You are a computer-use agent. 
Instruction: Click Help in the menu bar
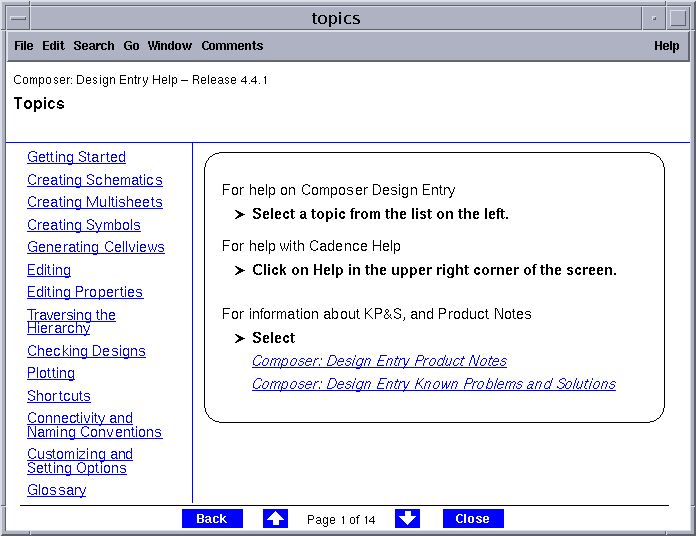pyautogui.click(x=666, y=46)
